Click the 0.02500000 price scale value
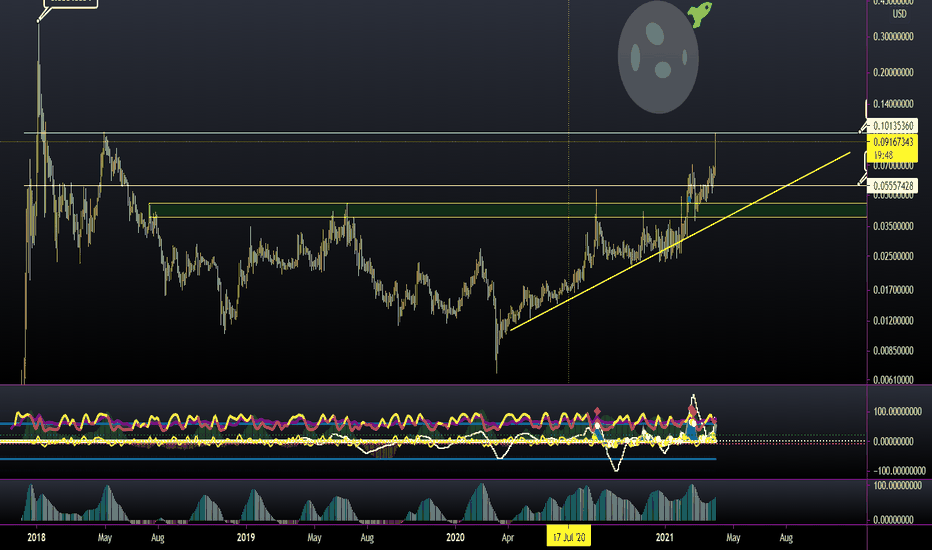The height and width of the screenshot is (550, 932). point(893,256)
